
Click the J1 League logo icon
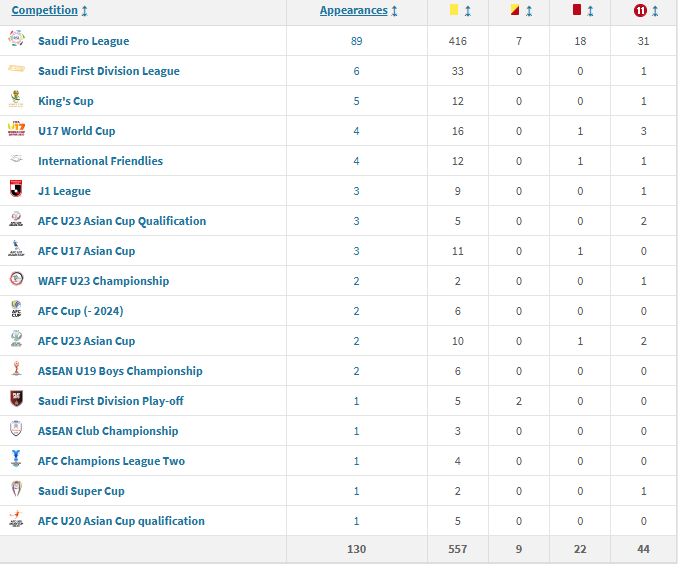[x=16, y=190]
